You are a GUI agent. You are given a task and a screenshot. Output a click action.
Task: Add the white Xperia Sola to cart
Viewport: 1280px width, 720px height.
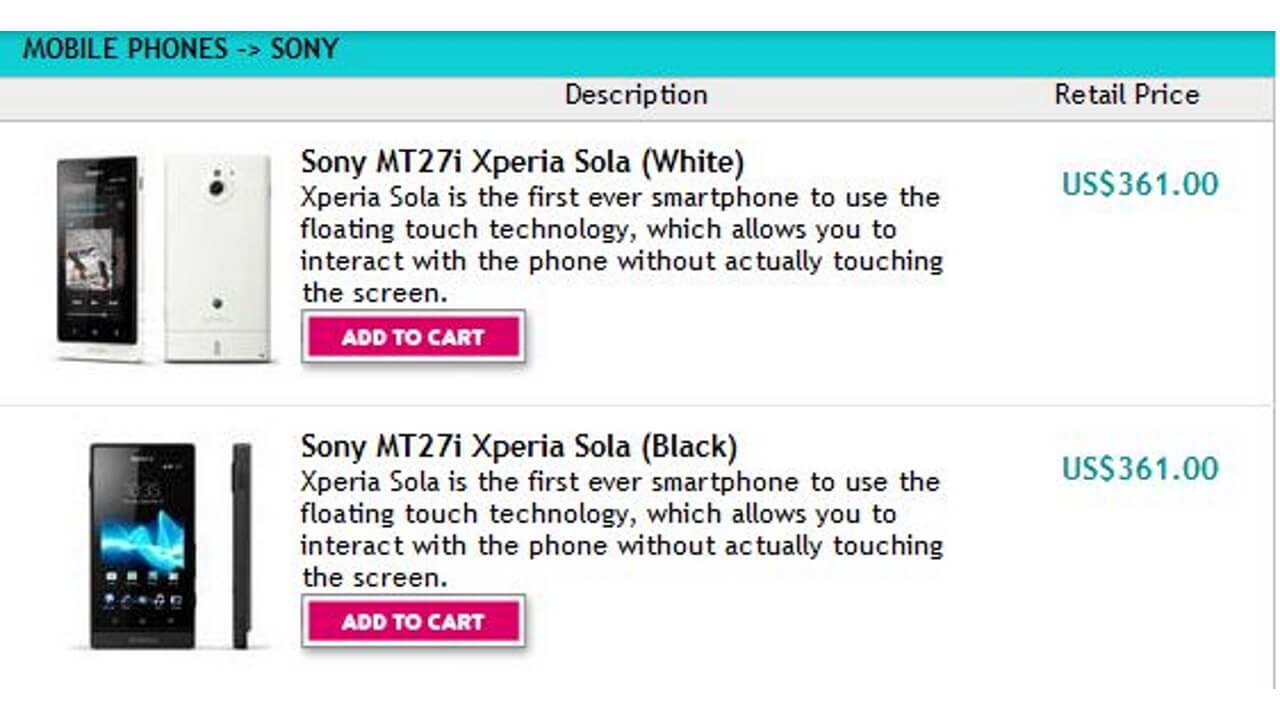click(x=413, y=337)
